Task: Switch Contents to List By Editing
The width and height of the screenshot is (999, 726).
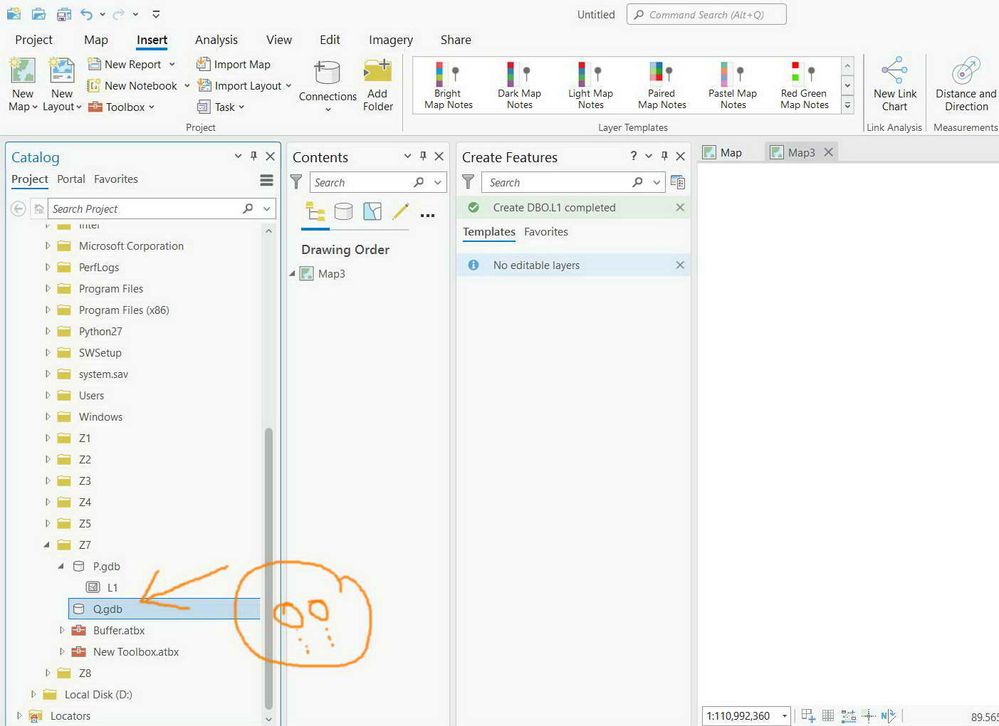Action: pyautogui.click(x=400, y=211)
